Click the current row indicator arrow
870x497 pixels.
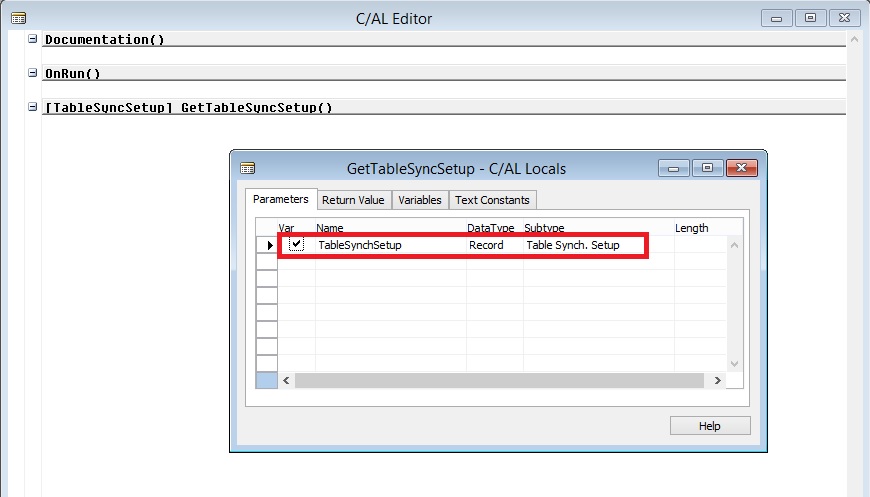pos(270,245)
